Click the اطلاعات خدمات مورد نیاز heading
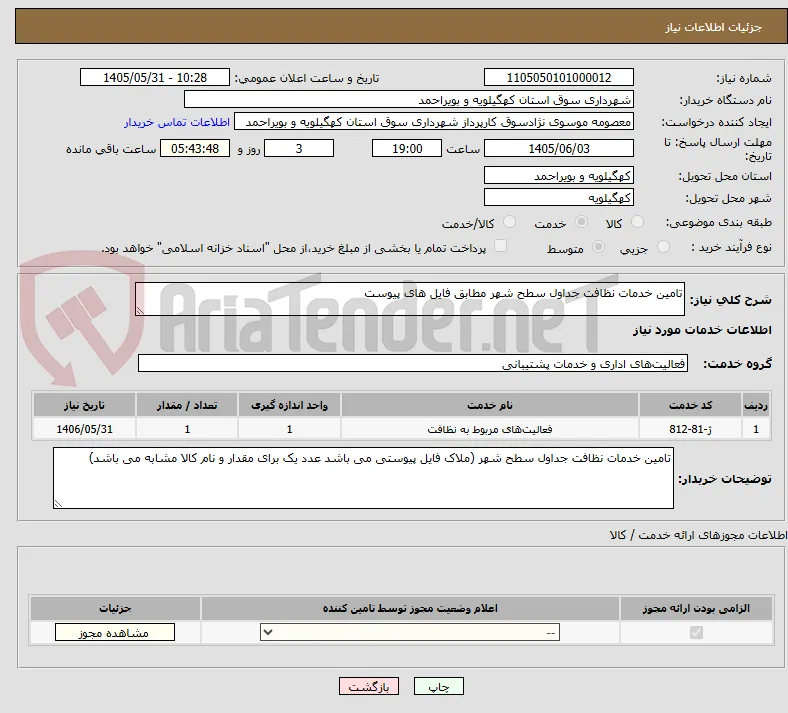788x713 pixels. (x=702, y=330)
